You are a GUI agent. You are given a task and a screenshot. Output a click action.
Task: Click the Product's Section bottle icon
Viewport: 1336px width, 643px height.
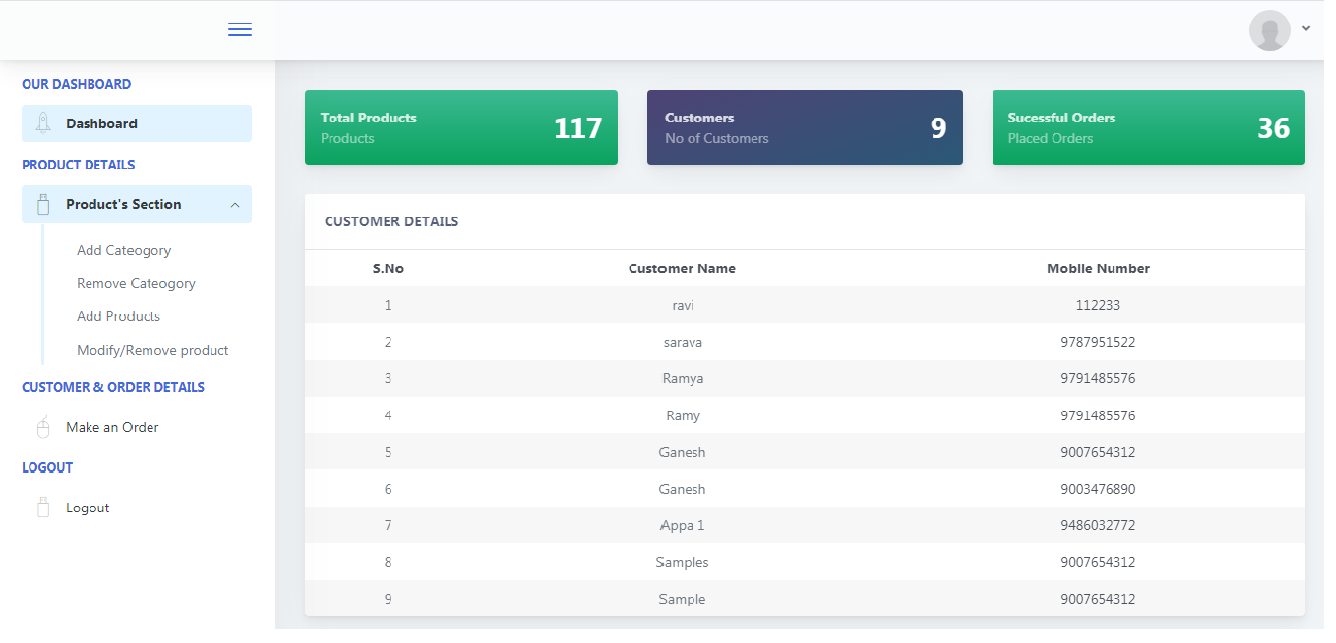click(43, 204)
